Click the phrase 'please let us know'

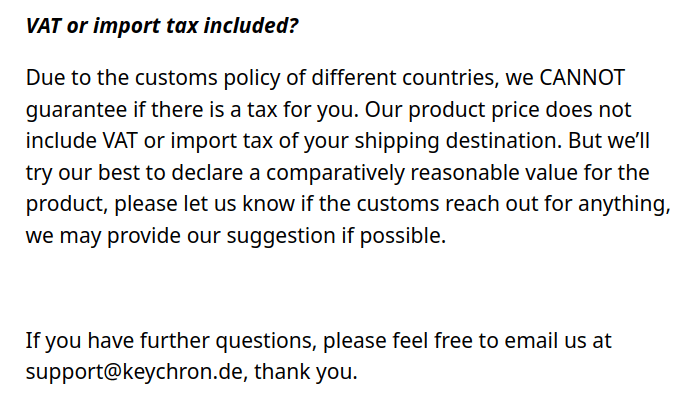point(205,204)
